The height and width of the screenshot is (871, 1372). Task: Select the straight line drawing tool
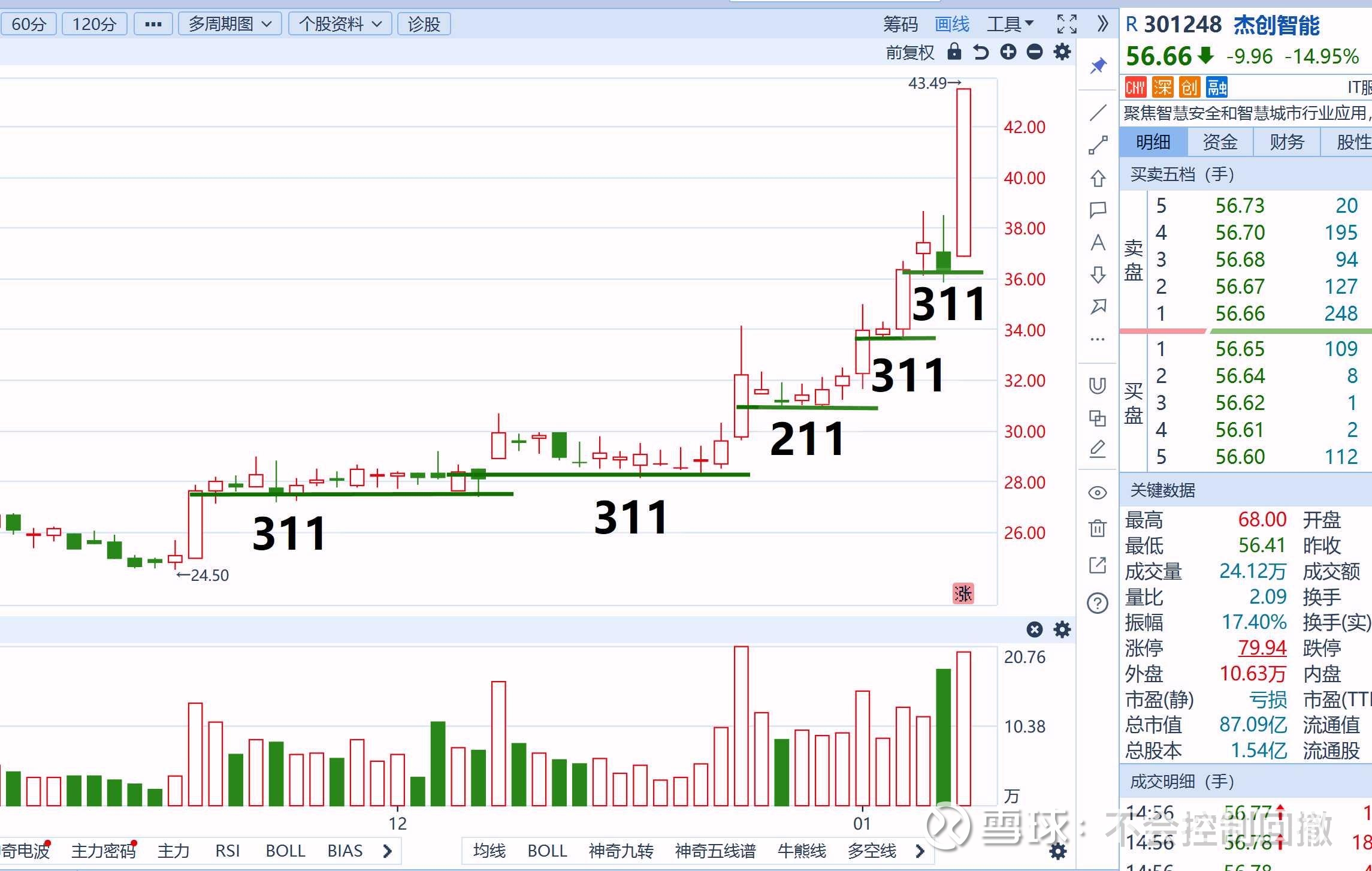point(1098,113)
